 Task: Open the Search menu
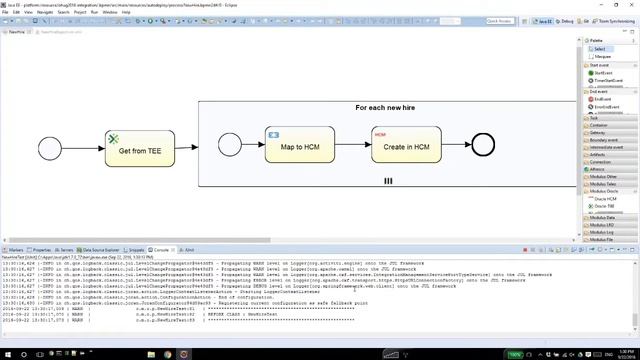coord(63,13)
